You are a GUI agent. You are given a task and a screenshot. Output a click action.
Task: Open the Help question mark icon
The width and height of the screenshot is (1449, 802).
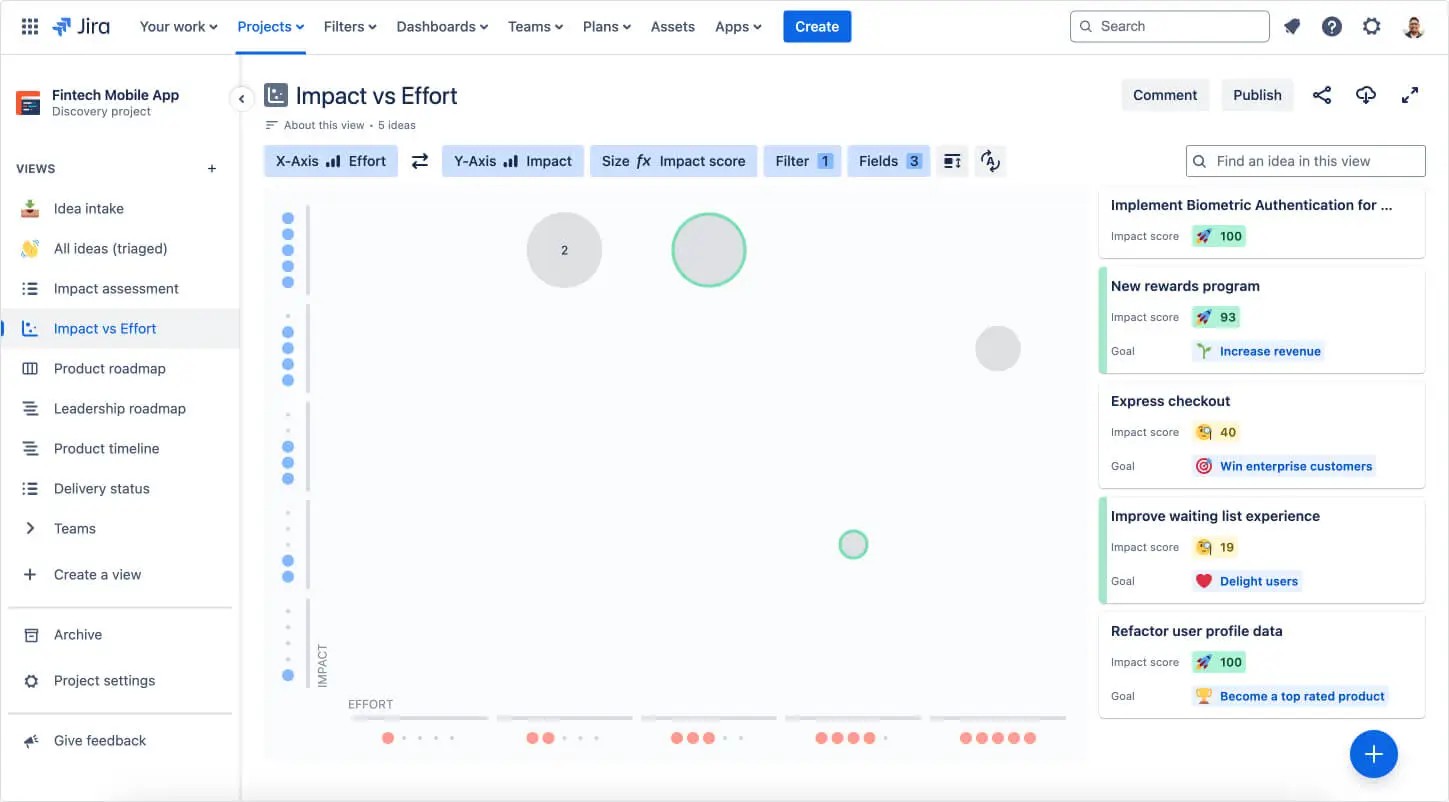1332,27
